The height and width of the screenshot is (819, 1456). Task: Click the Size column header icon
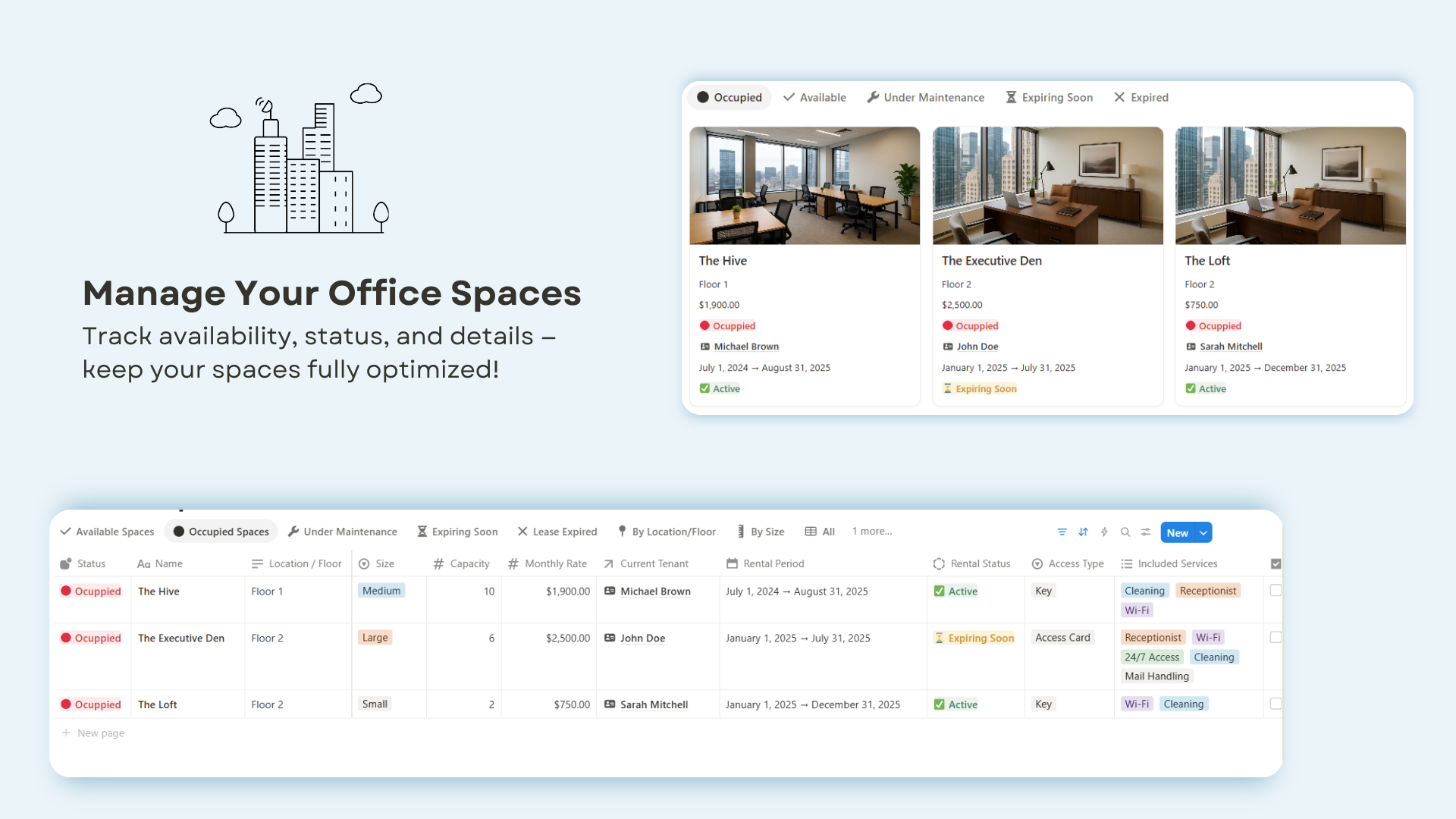[x=364, y=563]
